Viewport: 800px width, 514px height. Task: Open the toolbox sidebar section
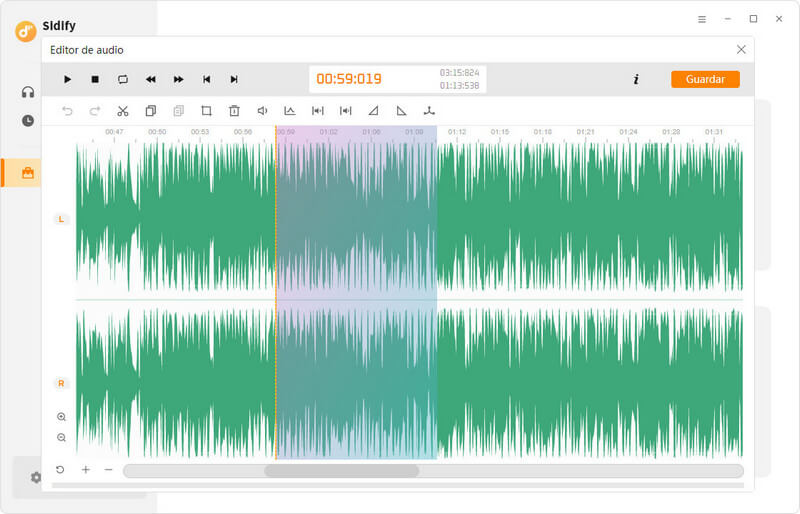(28, 173)
